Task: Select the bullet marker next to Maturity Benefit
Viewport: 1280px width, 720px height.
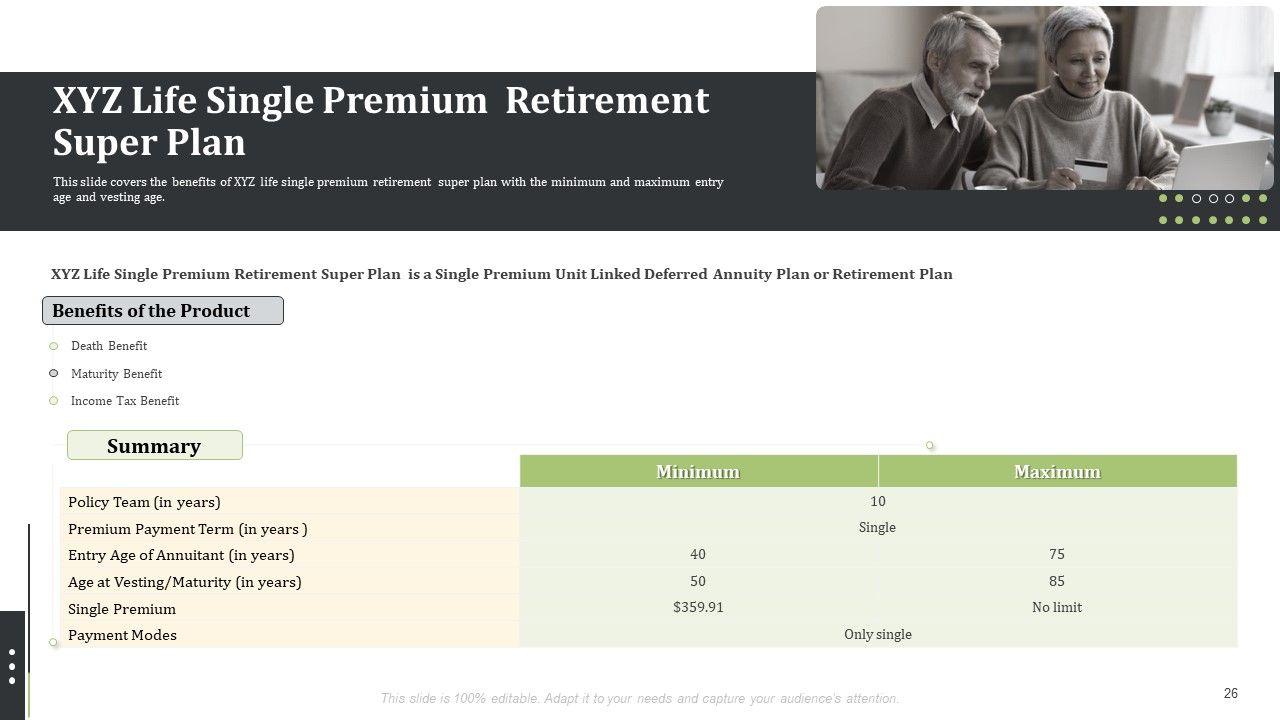Action: [x=54, y=373]
